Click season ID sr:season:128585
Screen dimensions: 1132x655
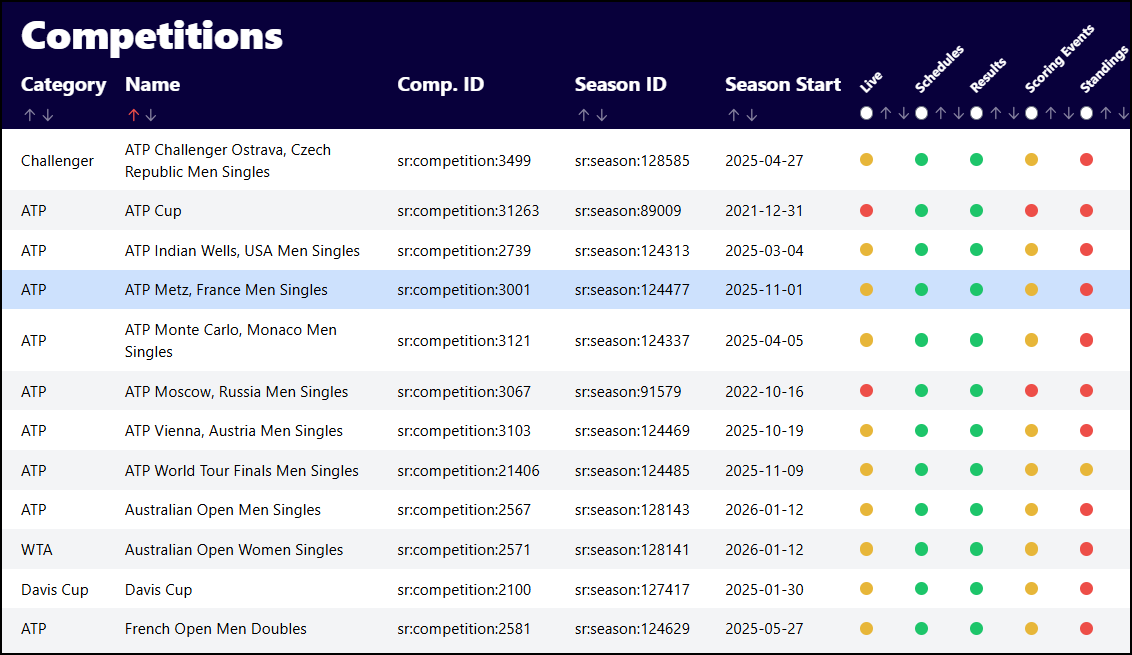632,160
